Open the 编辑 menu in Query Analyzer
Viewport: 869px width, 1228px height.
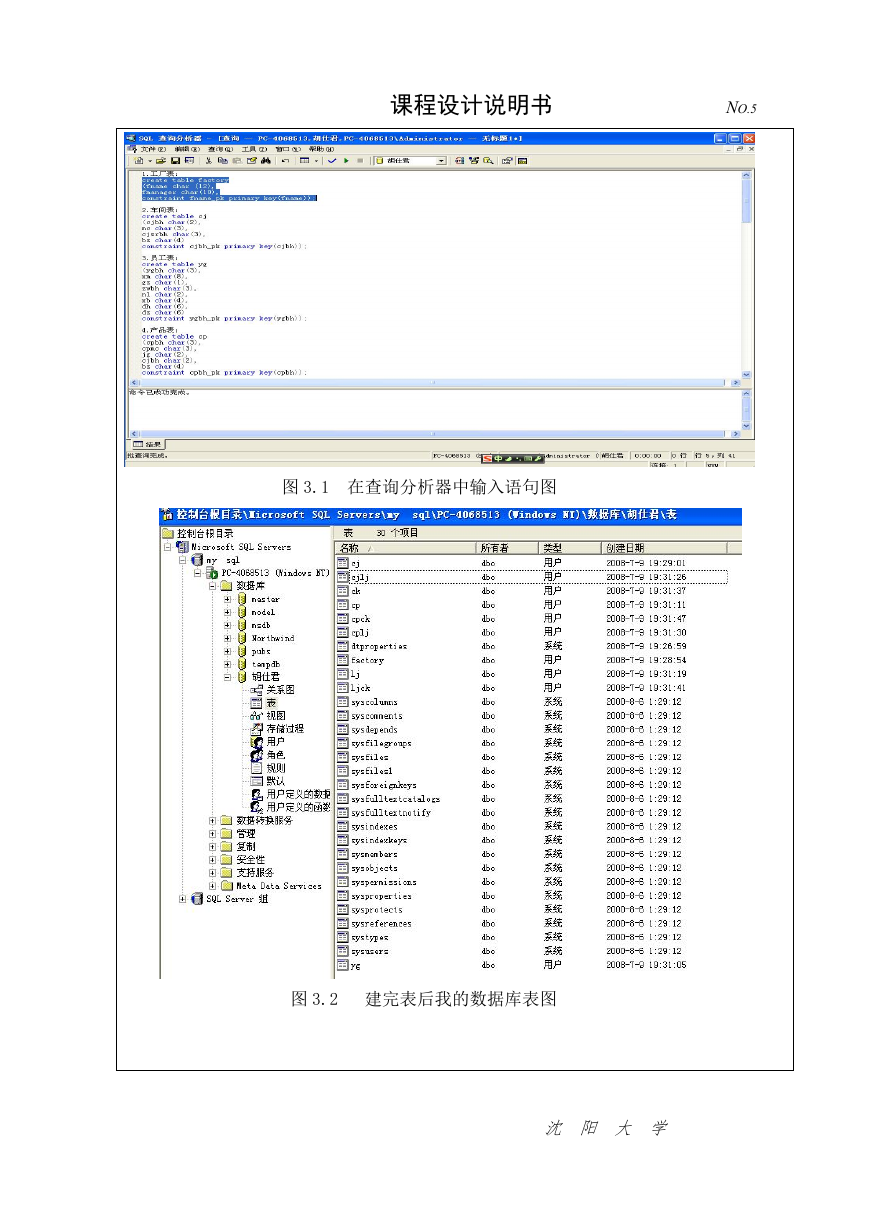(187, 148)
